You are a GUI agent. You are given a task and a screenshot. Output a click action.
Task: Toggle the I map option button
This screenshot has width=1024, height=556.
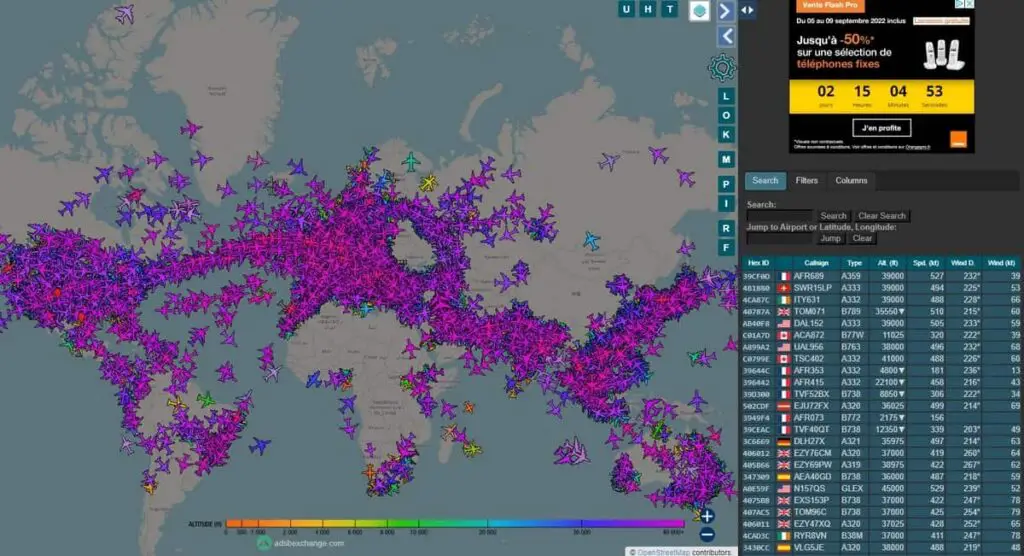(726, 204)
